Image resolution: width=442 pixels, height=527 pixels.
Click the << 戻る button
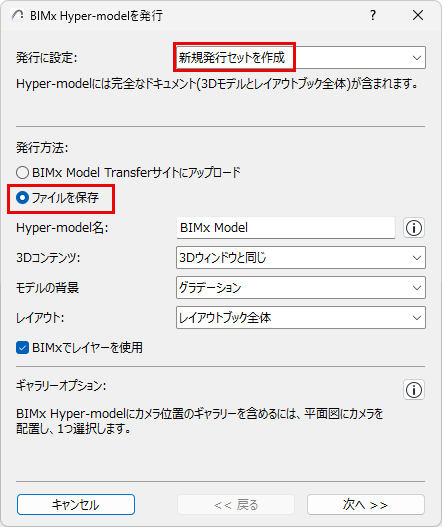236,504
